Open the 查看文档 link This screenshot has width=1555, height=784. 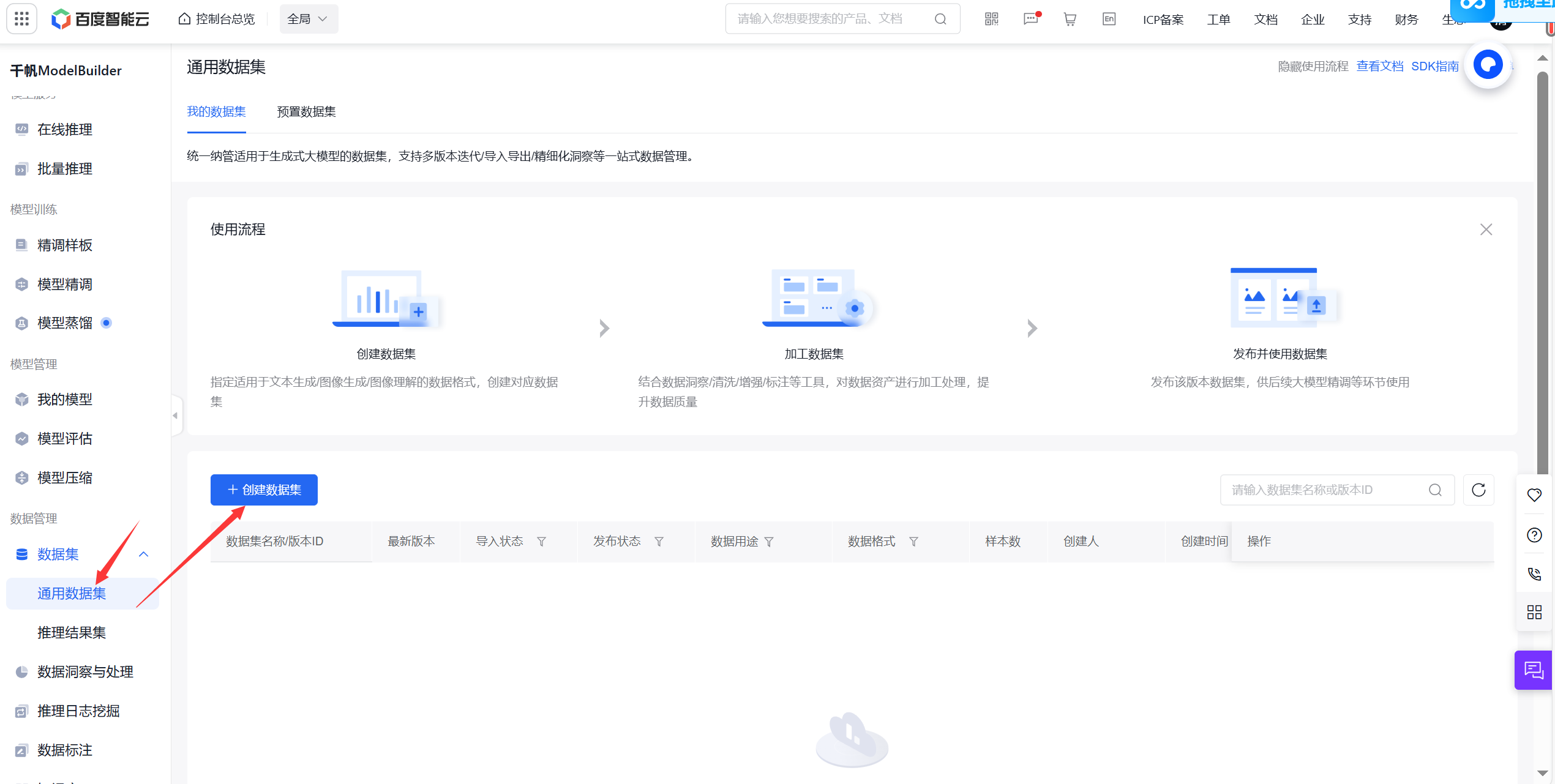tap(1379, 66)
